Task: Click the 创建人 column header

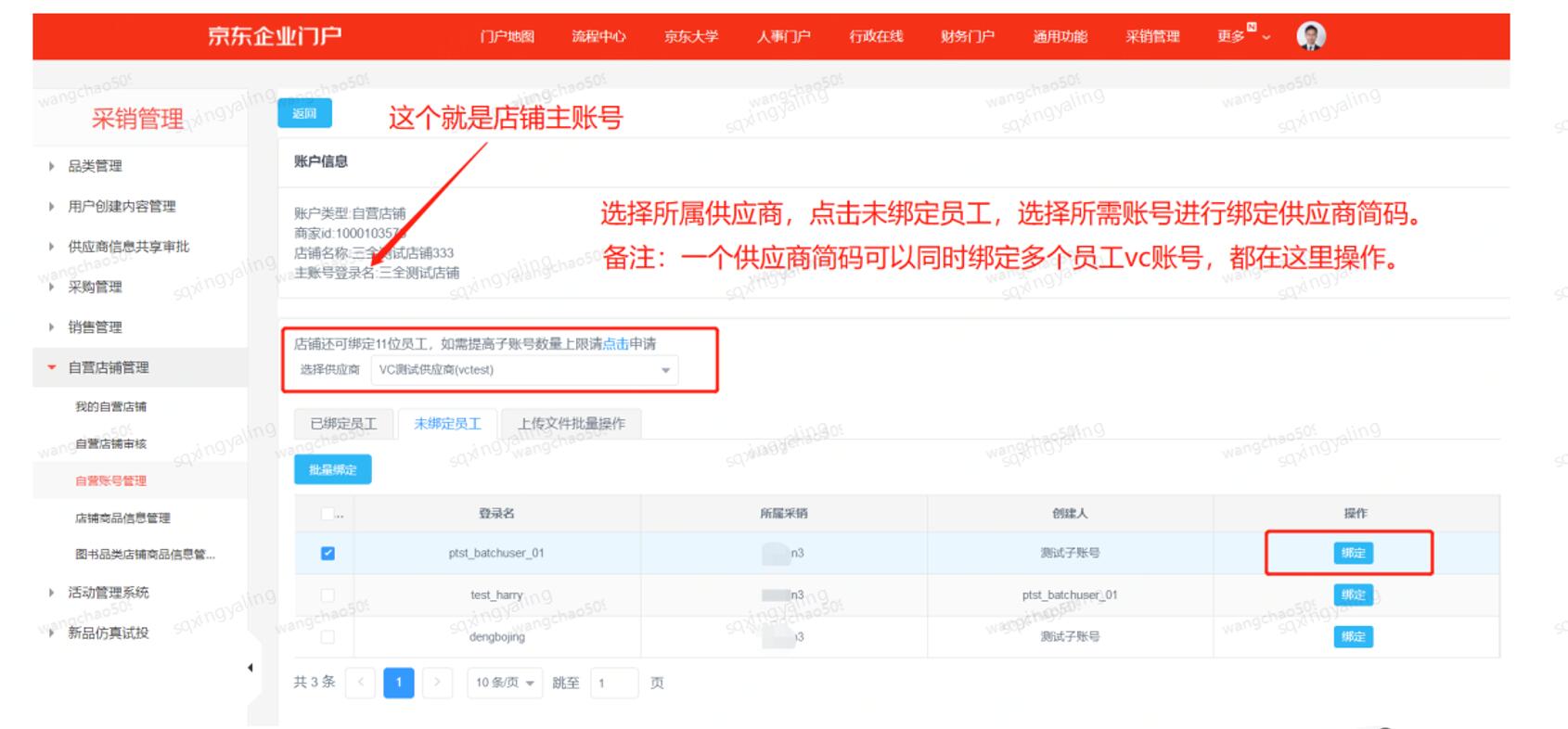Action: pyautogui.click(x=1070, y=513)
